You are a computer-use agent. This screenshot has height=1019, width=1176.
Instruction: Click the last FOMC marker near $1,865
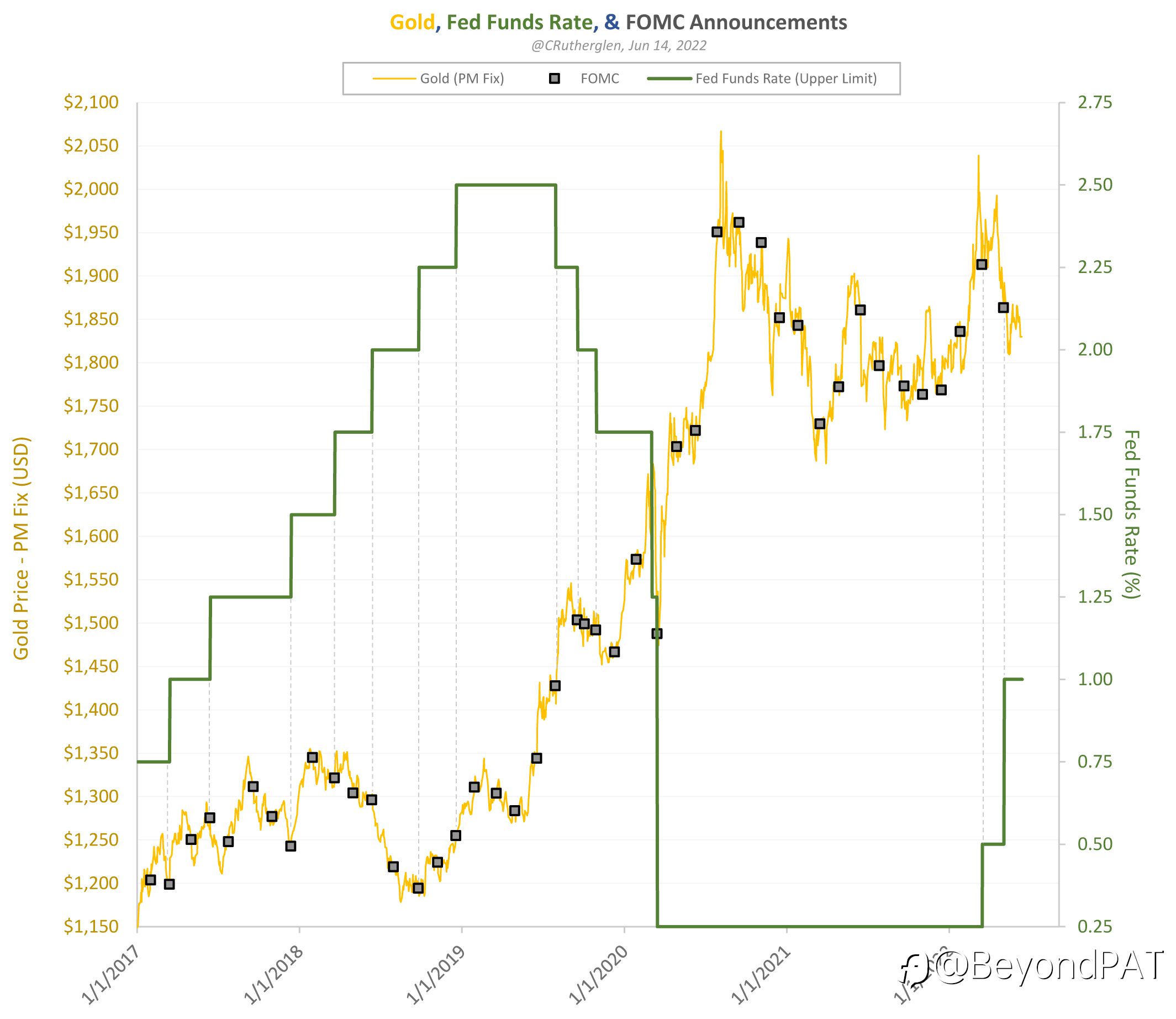coord(1003,307)
